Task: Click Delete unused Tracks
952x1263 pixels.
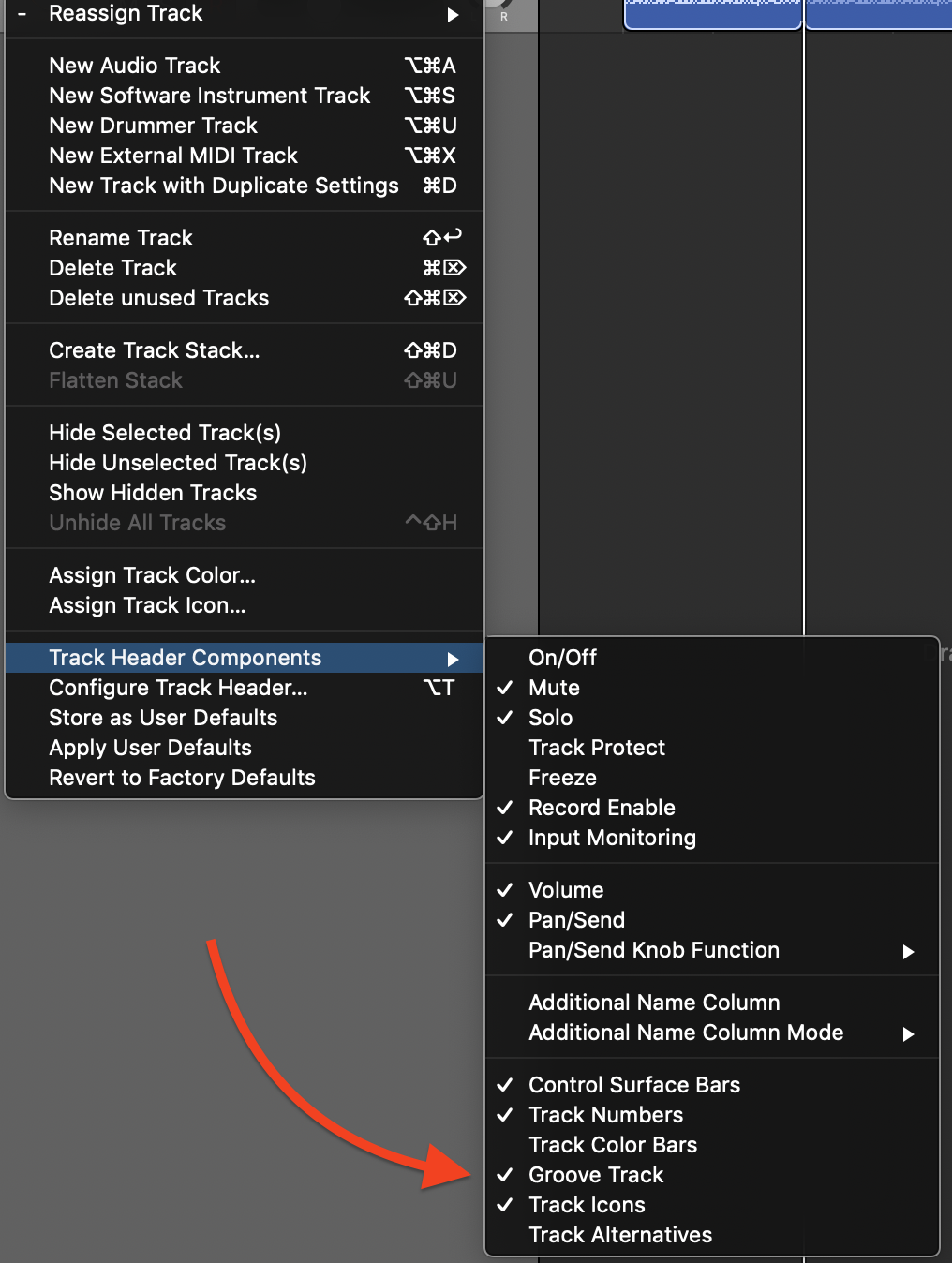Action: pyautogui.click(x=159, y=298)
